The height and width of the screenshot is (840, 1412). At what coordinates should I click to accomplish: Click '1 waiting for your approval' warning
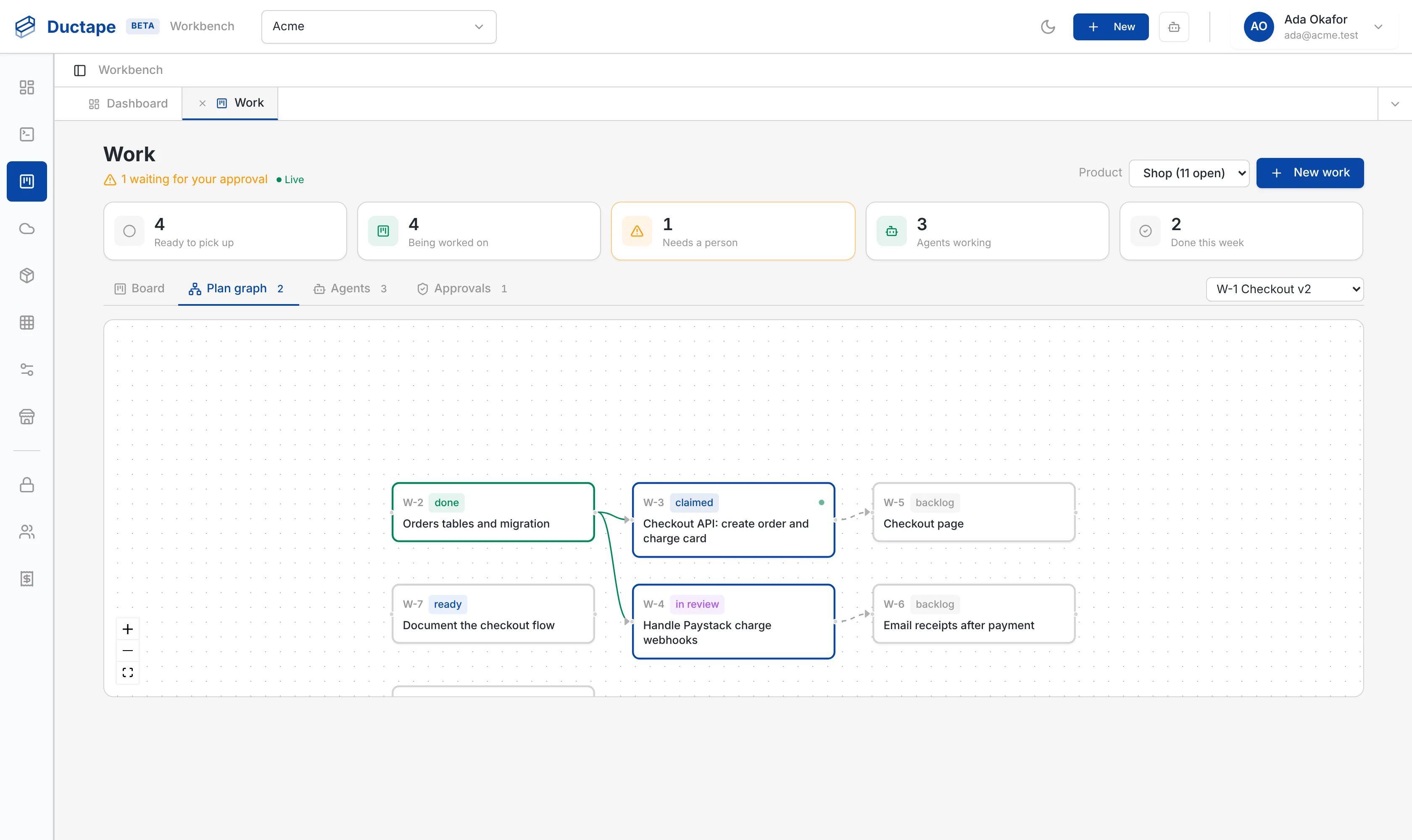pos(186,179)
